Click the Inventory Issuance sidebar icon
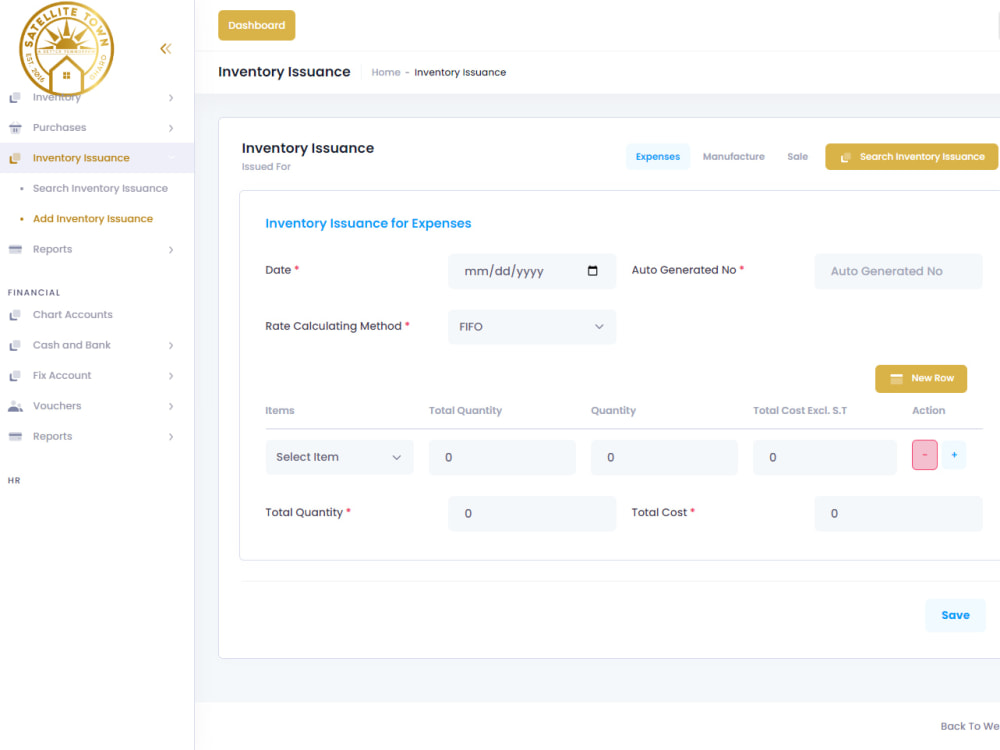The image size is (1000, 750). (x=15, y=158)
